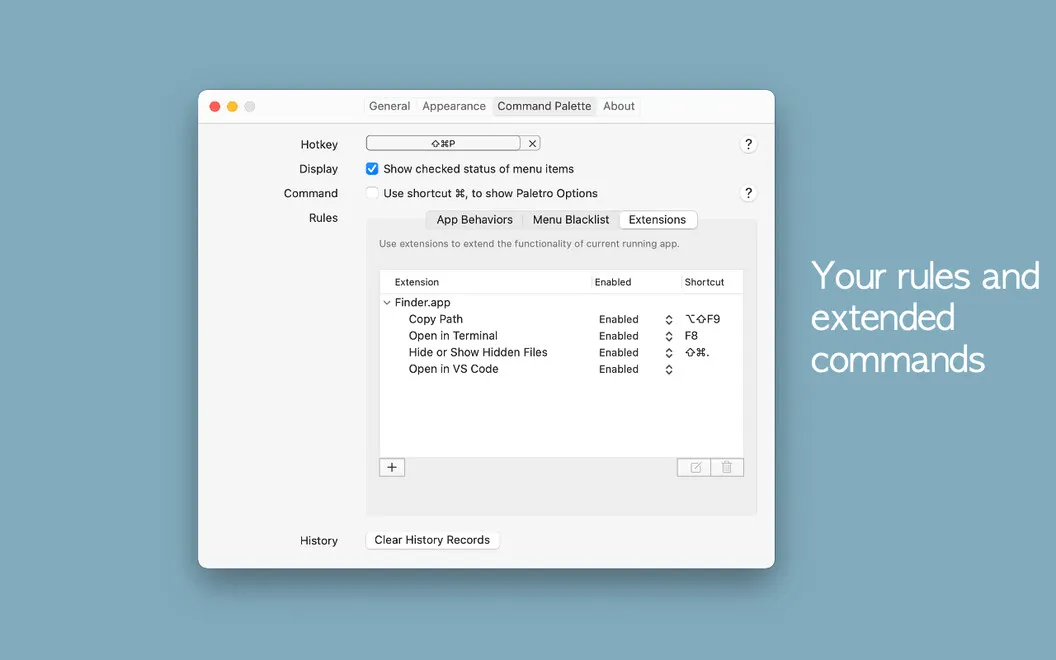The width and height of the screenshot is (1056, 660).
Task: Select Hide or Show Hidden Files row
Action: (x=562, y=352)
